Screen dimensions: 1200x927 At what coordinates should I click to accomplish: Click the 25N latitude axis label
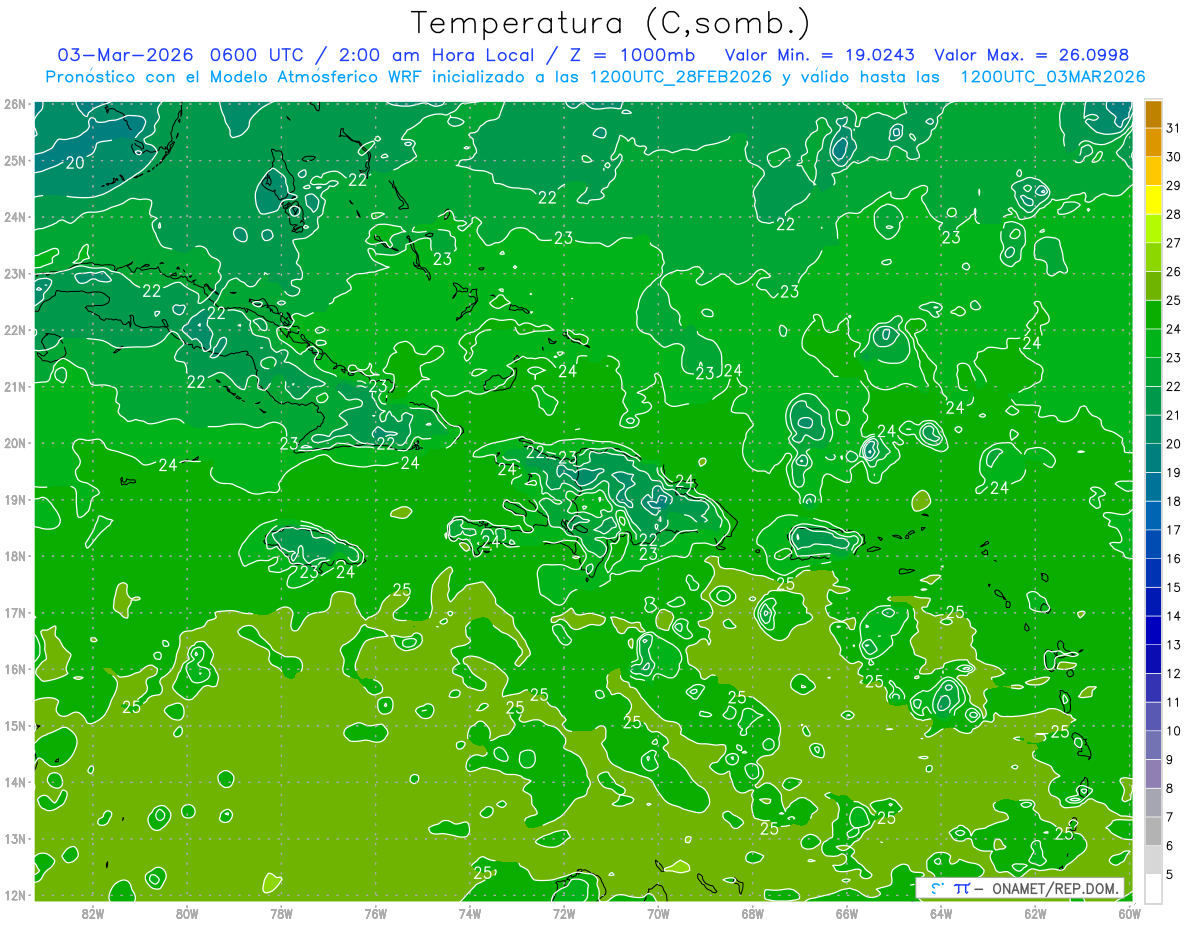click(14, 160)
